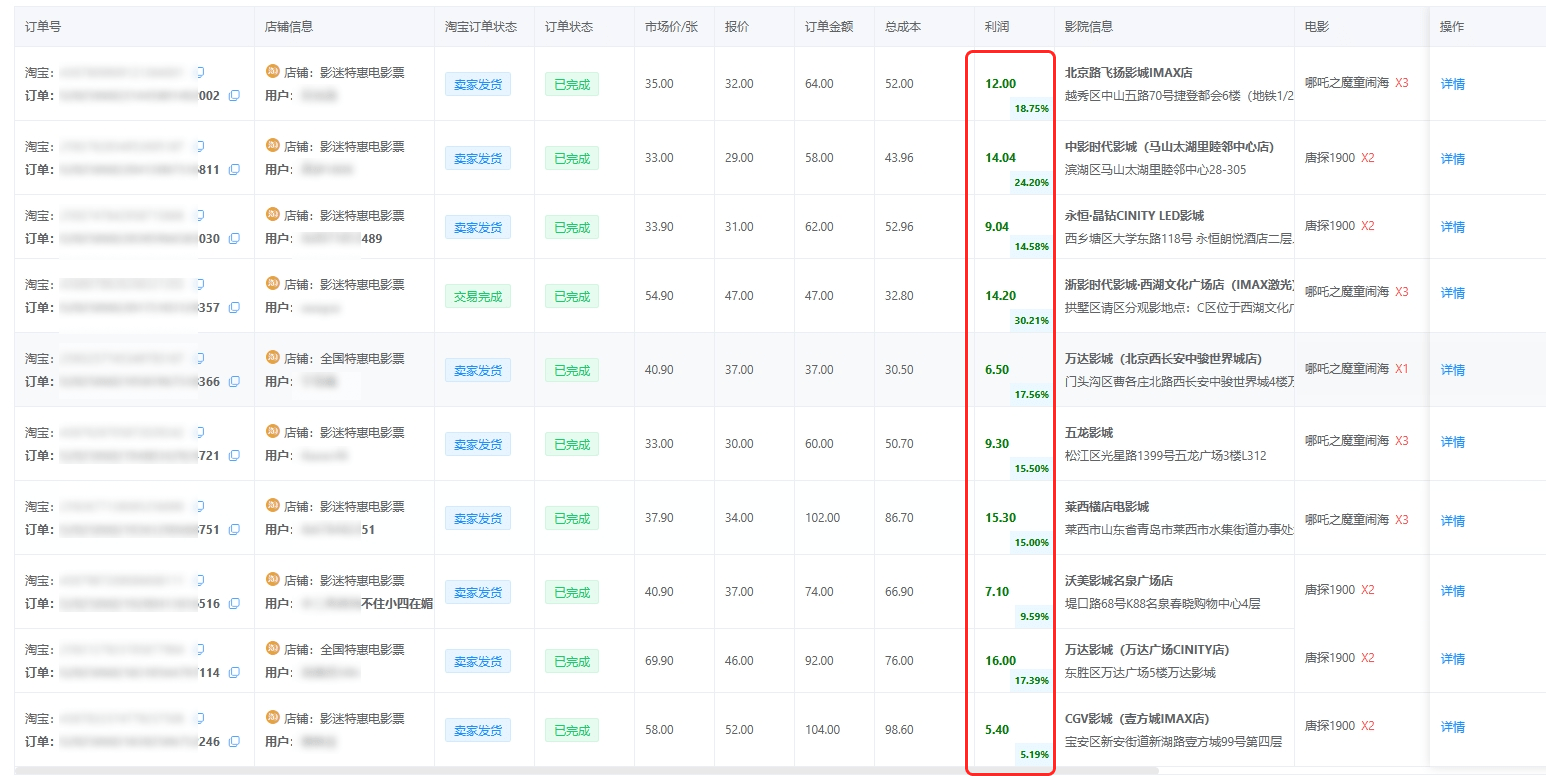
Task: Click the 淘宝订单状态 column header
Action: tap(481, 26)
